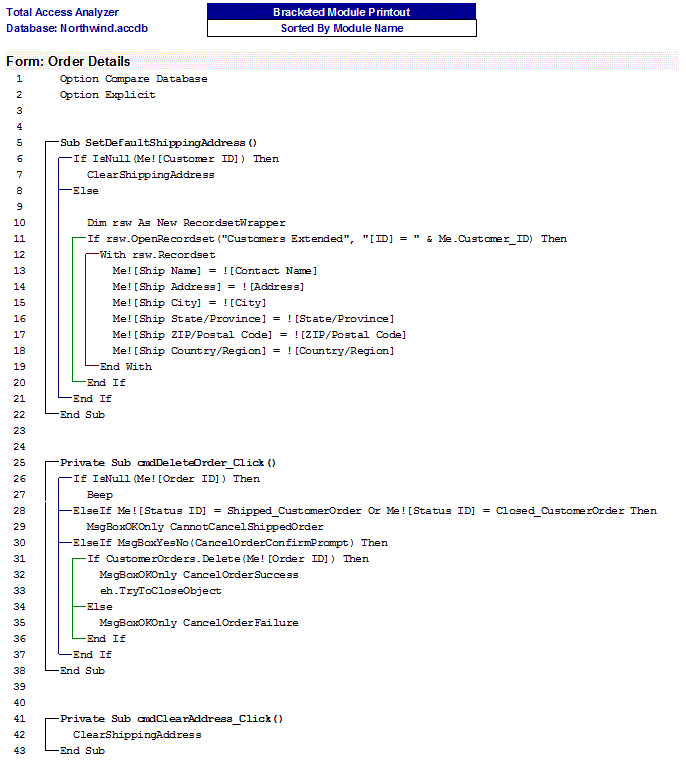Click the Beep statement
Screen dimensions: 686x761
(99, 494)
